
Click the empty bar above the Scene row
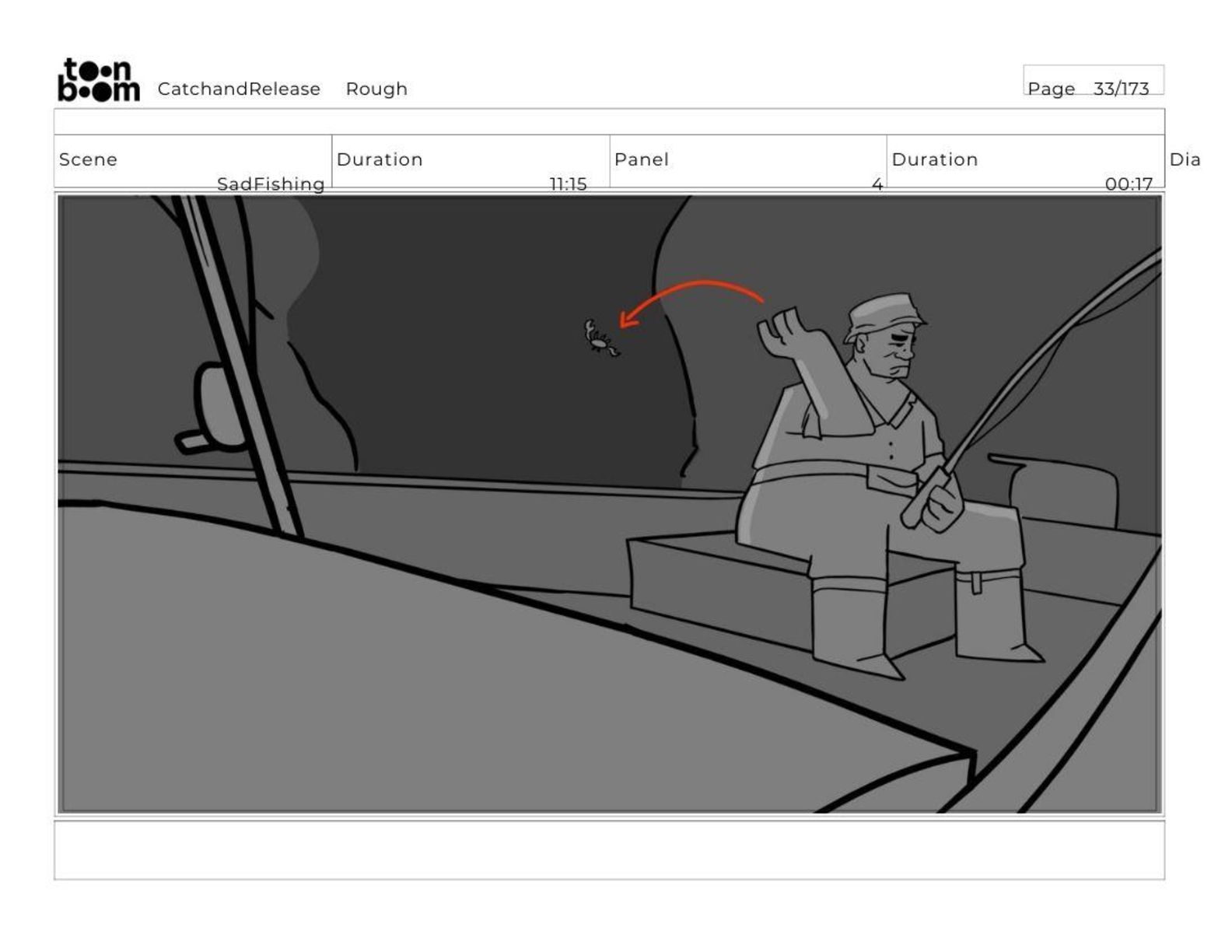(x=609, y=122)
